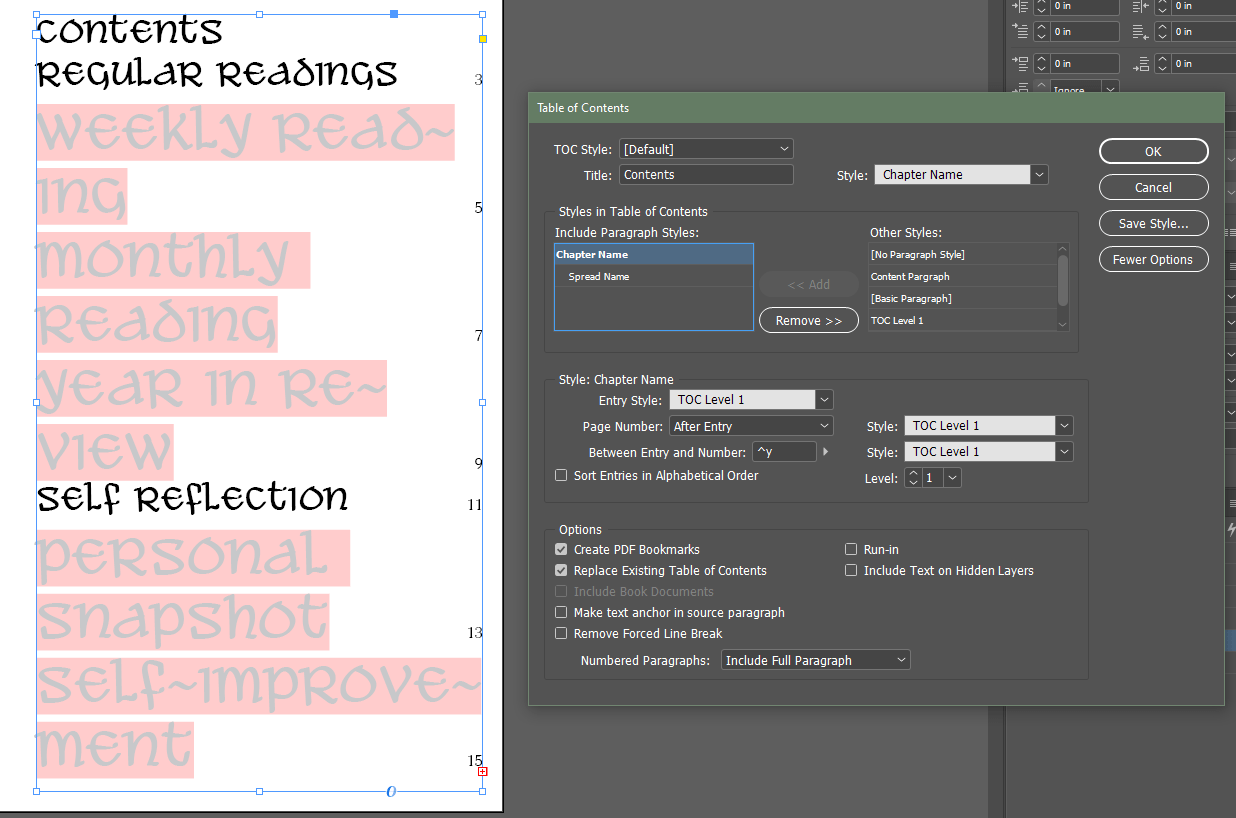Open the TOC Style dropdown
1236x818 pixels.
tap(706, 147)
